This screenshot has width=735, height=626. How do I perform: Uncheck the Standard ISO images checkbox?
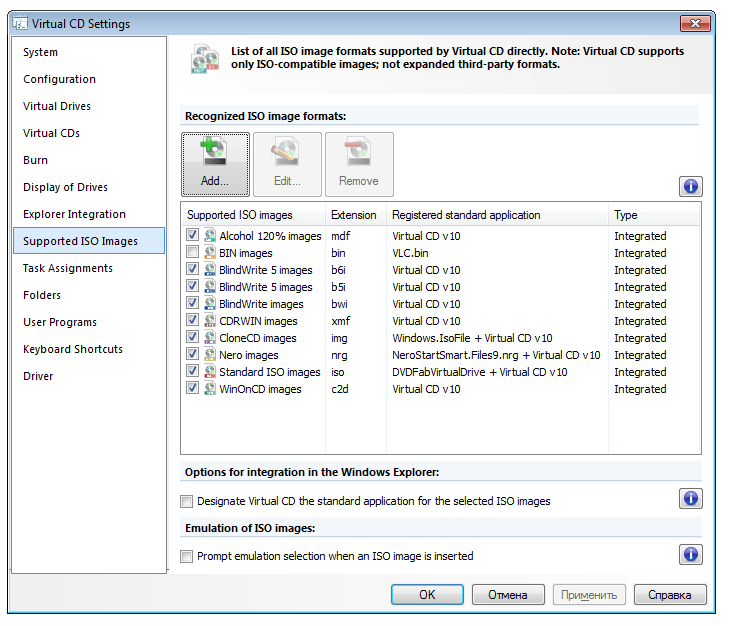(x=192, y=370)
